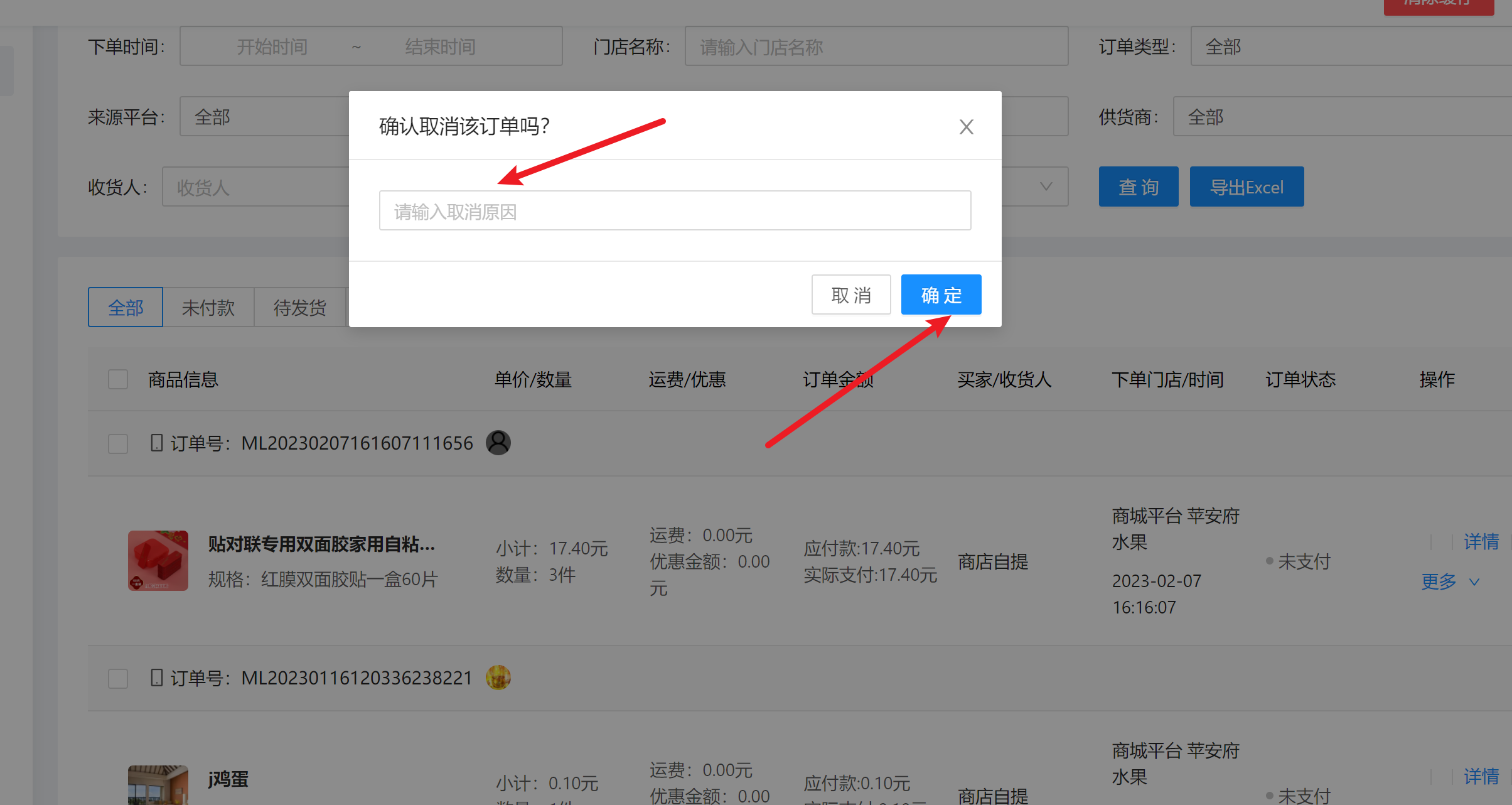The height and width of the screenshot is (805, 1512).
Task: Click 取消 button in the dialog
Action: (x=850, y=295)
